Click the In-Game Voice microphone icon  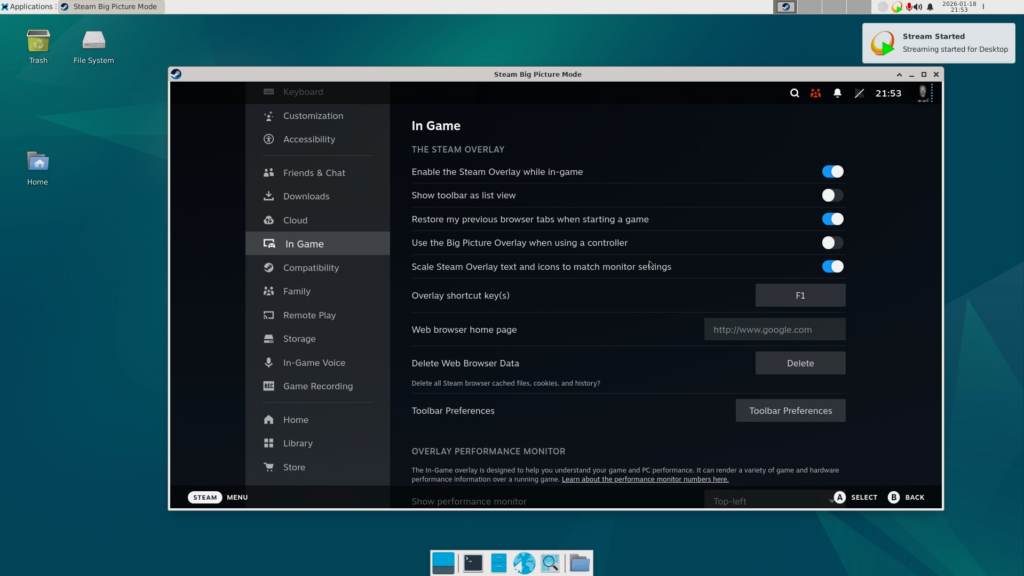point(268,362)
